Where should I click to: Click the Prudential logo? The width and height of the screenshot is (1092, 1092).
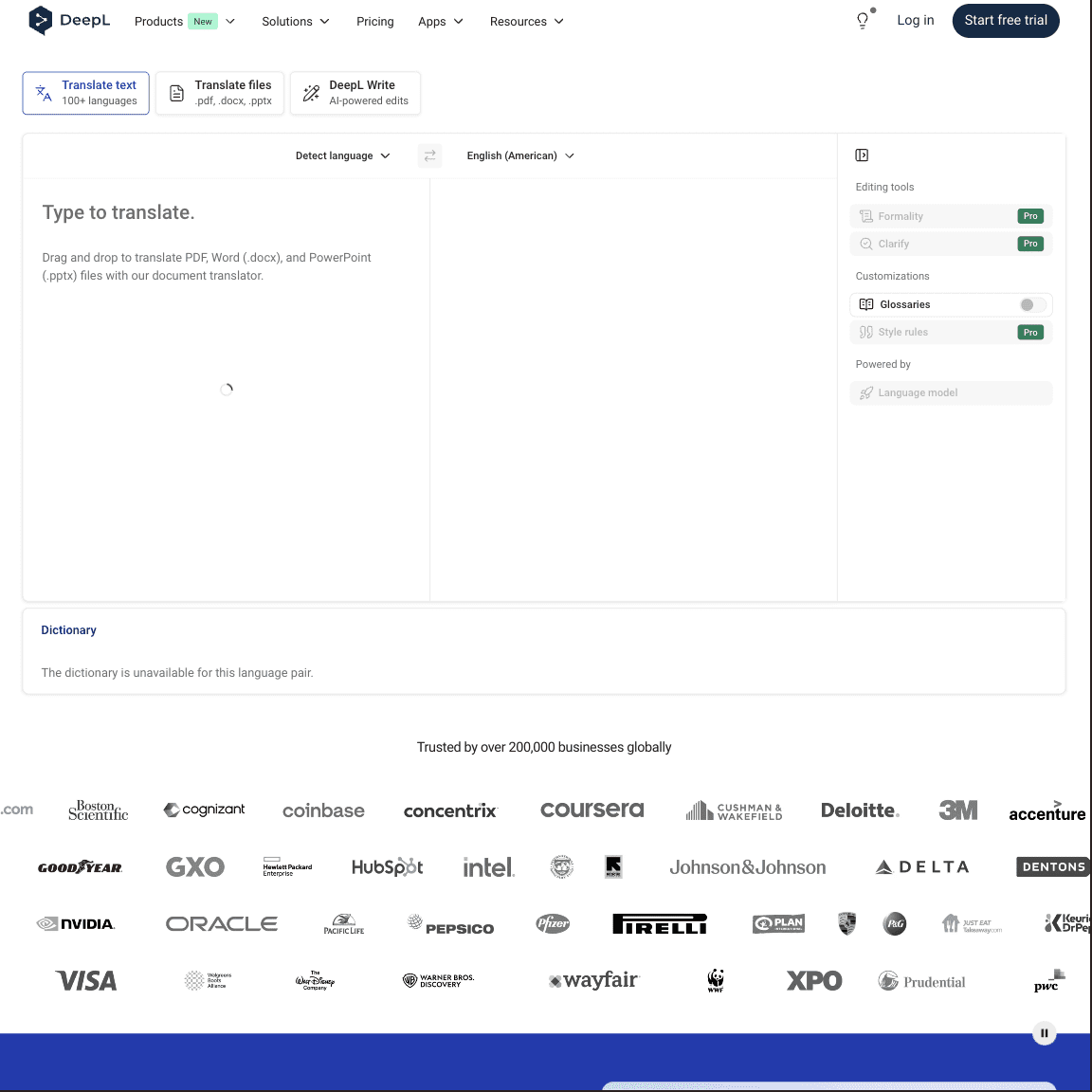pos(921,981)
